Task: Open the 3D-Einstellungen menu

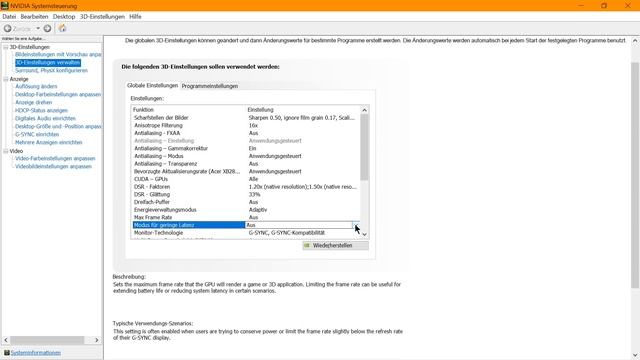Action: (102, 17)
